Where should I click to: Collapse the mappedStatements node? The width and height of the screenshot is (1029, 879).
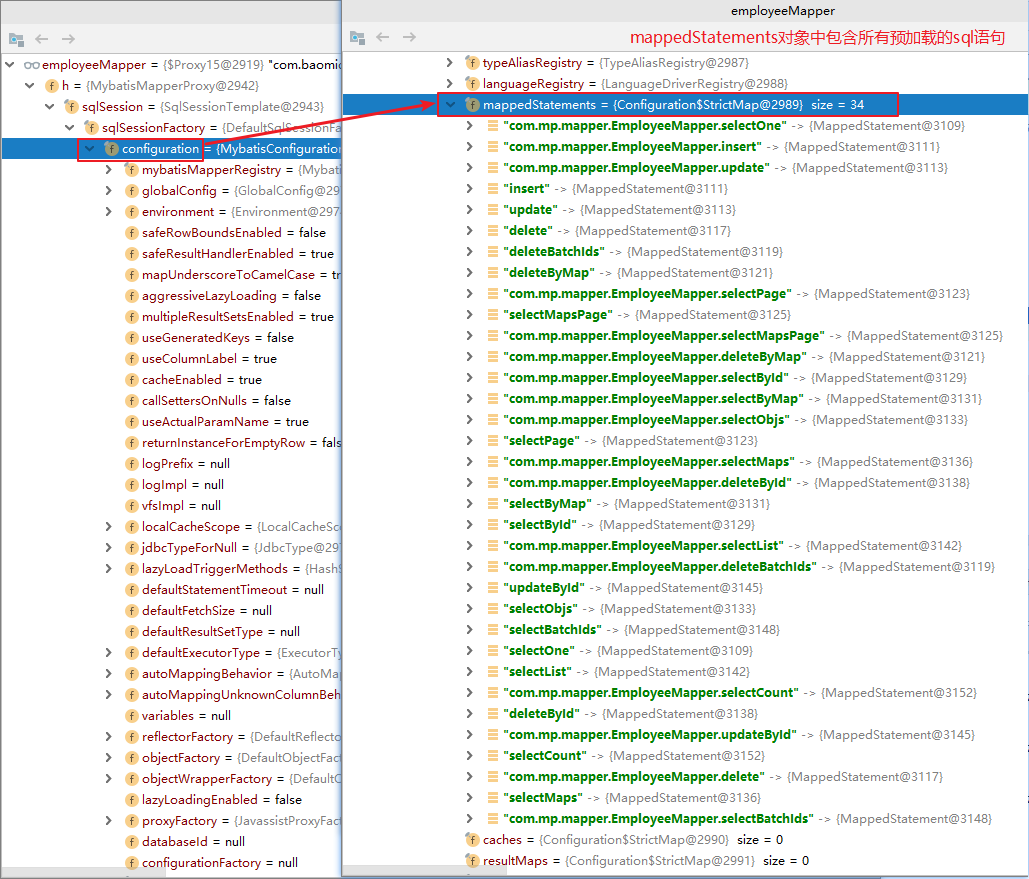tap(450, 104)
